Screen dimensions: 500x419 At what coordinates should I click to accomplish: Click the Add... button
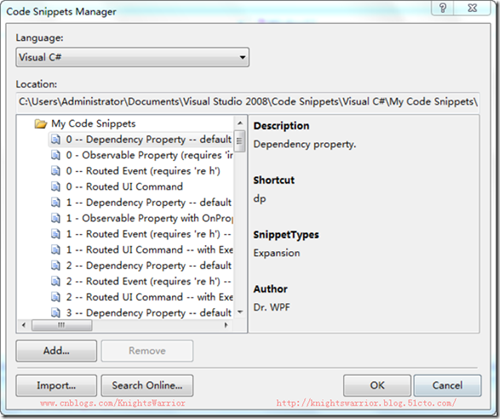pyautogui.click(x=56, y=351)
